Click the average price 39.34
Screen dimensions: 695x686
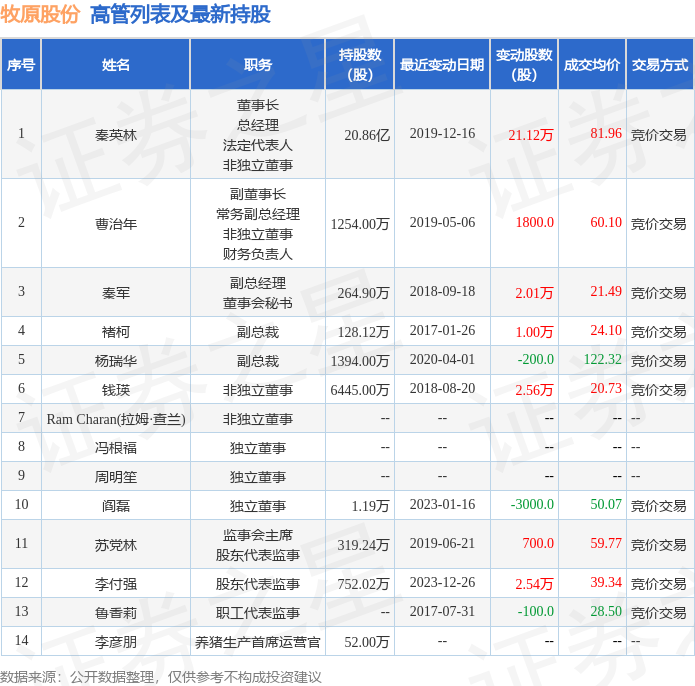[x=606, y=582]
